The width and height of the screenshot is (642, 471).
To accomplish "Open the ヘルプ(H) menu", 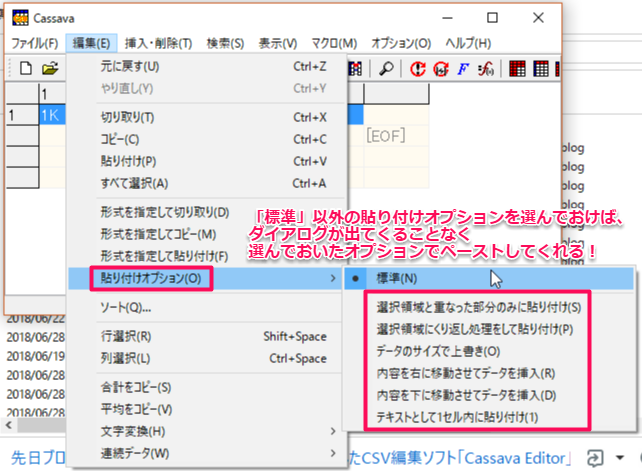I will (x=468, y=43).
